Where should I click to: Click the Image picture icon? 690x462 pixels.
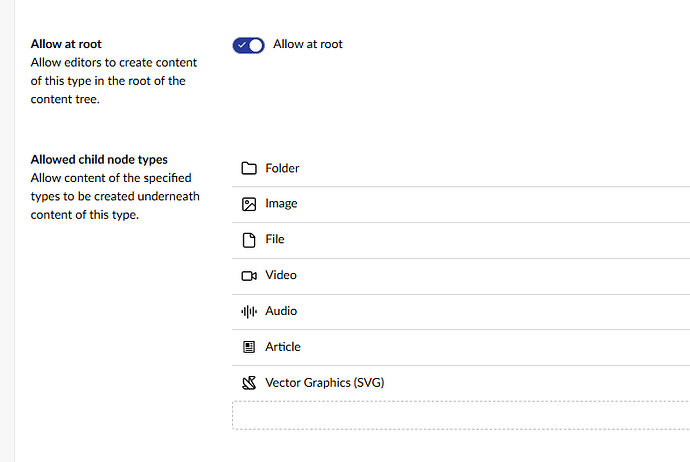coord(249,204)
